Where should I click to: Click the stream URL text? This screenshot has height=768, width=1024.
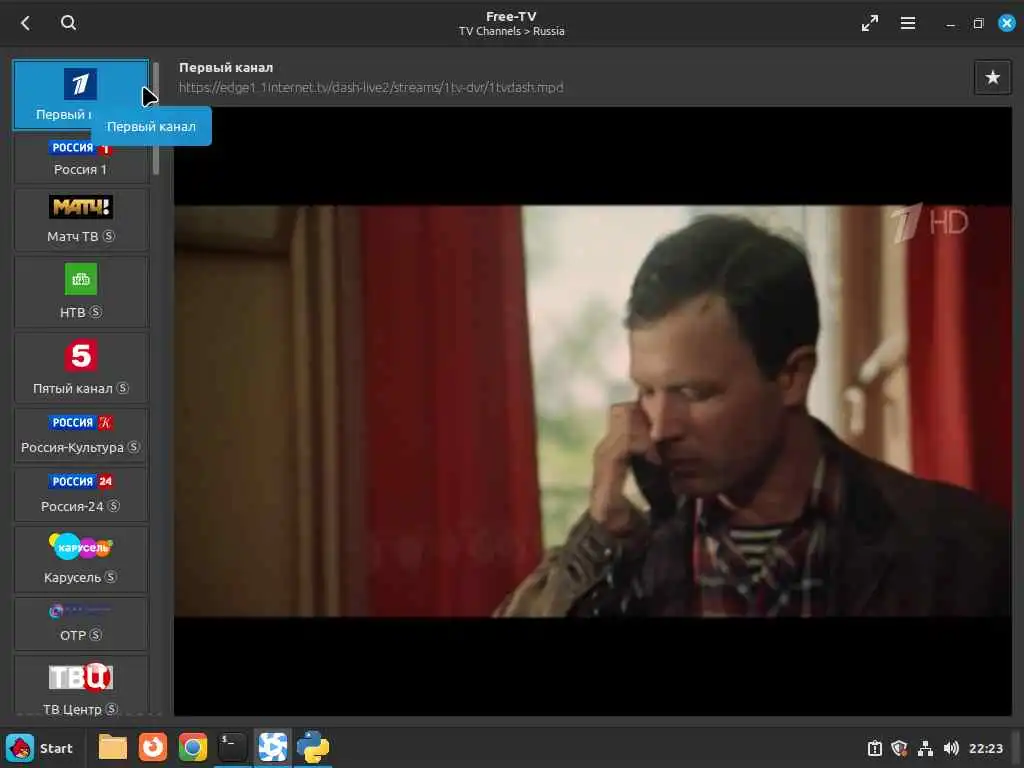371,88
